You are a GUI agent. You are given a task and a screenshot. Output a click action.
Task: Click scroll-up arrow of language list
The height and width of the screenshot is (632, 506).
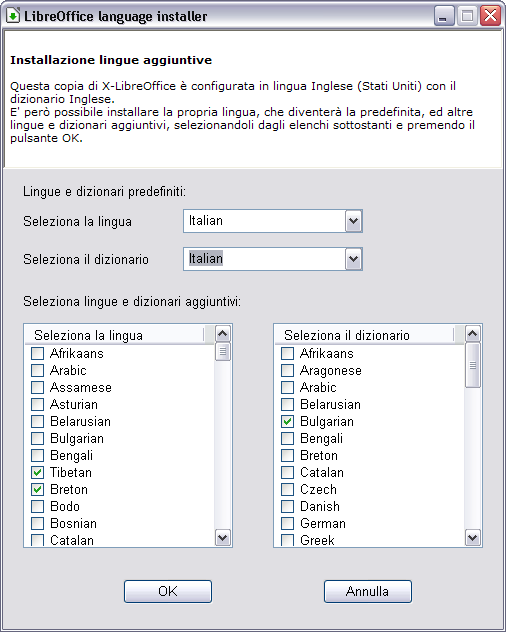click(223, 334)
